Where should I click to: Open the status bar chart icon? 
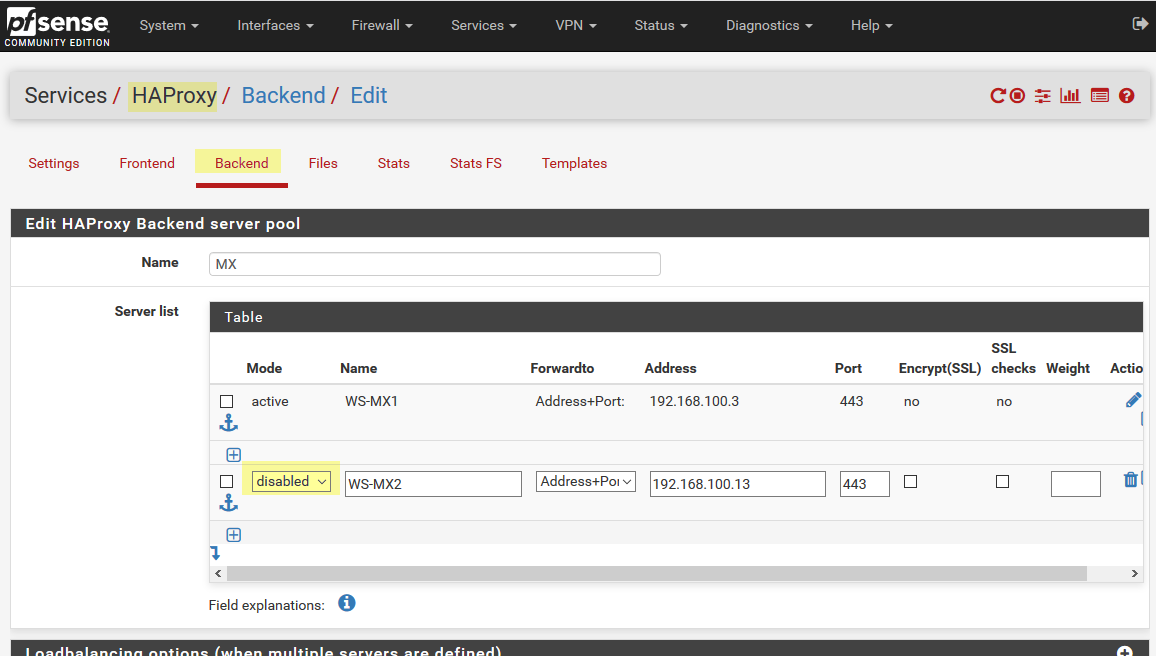[1070, 96]
